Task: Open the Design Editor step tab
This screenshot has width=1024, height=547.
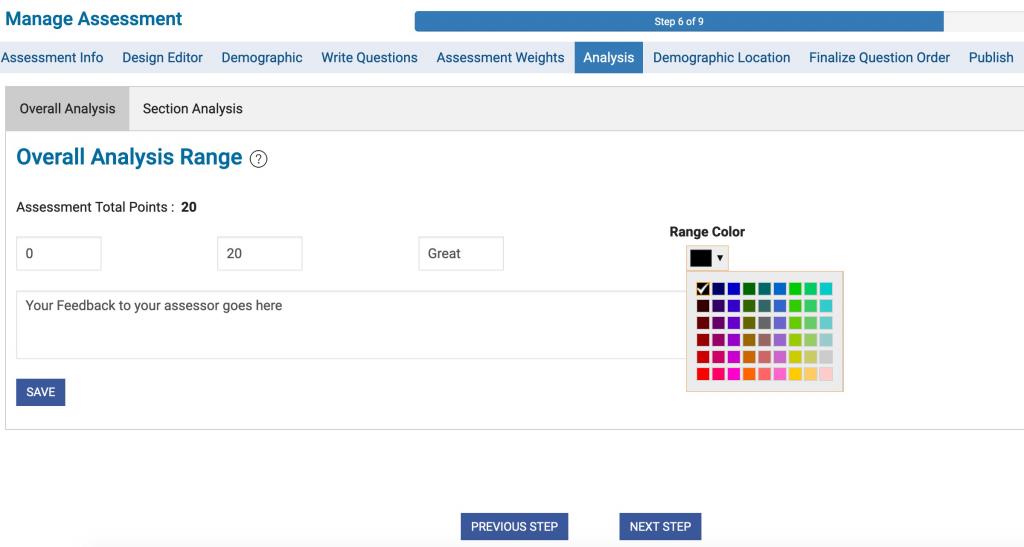Action: (x=162, y=57)
